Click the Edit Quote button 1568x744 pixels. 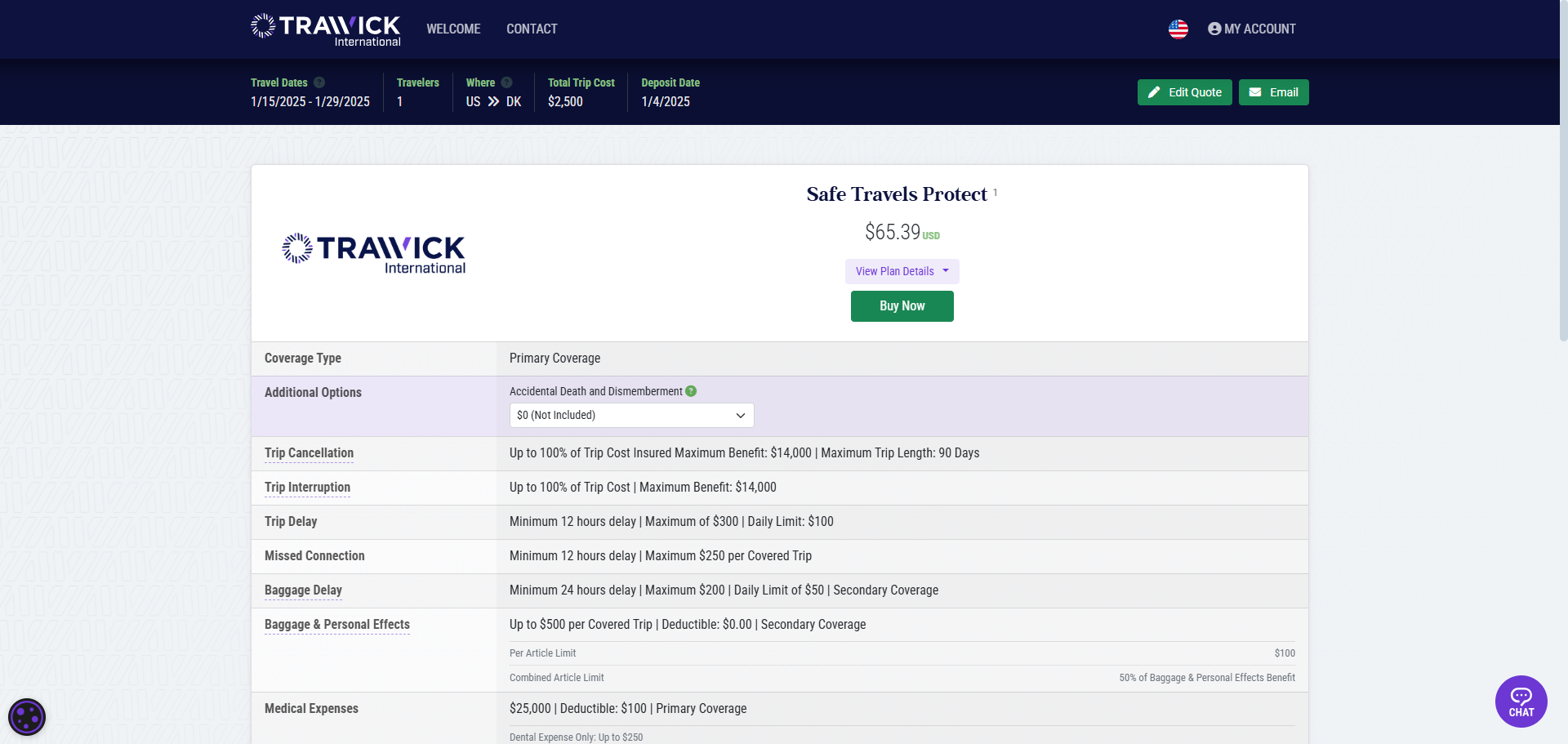pos(1184,92)
